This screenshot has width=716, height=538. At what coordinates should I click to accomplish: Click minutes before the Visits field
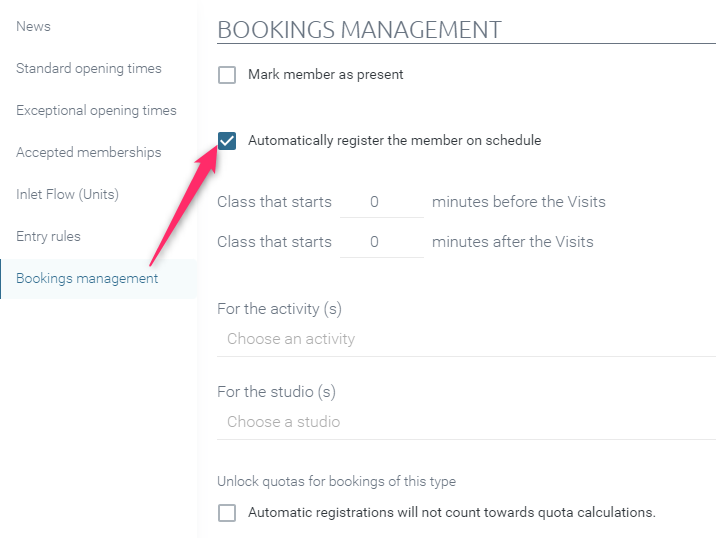[x=382, y=202]
